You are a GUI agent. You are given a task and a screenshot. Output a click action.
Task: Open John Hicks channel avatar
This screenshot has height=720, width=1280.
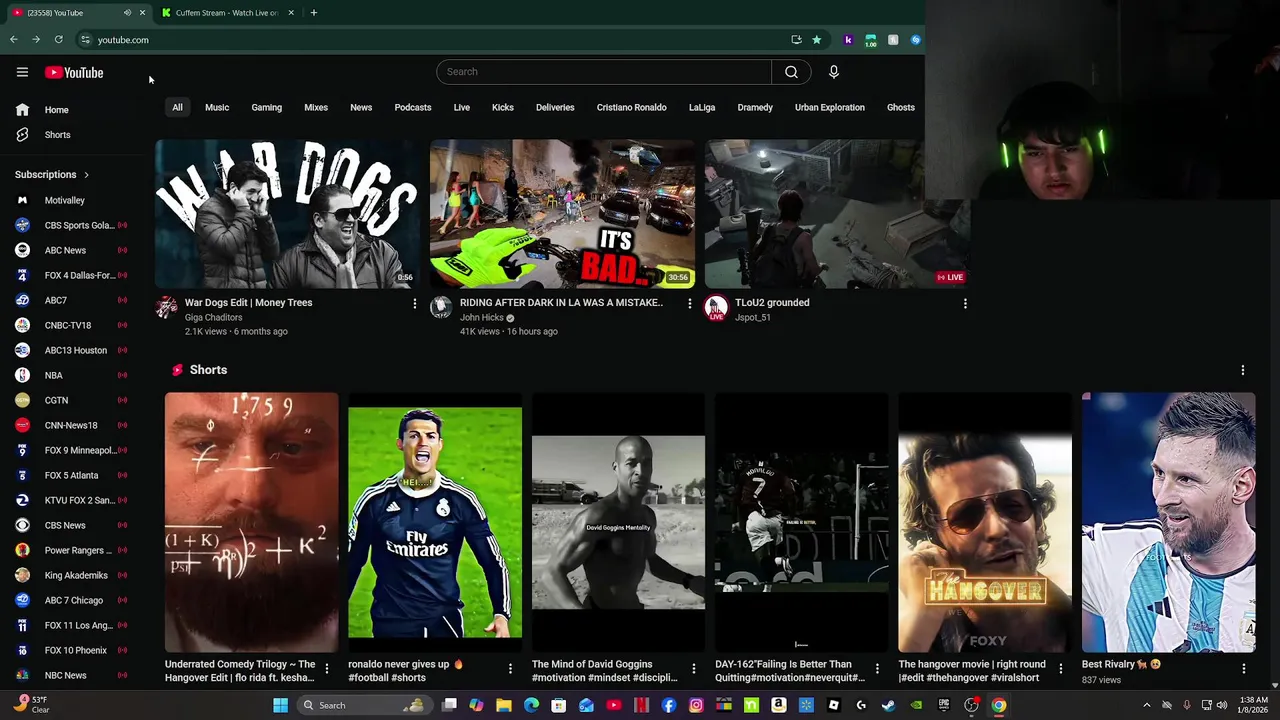[441, 308]
